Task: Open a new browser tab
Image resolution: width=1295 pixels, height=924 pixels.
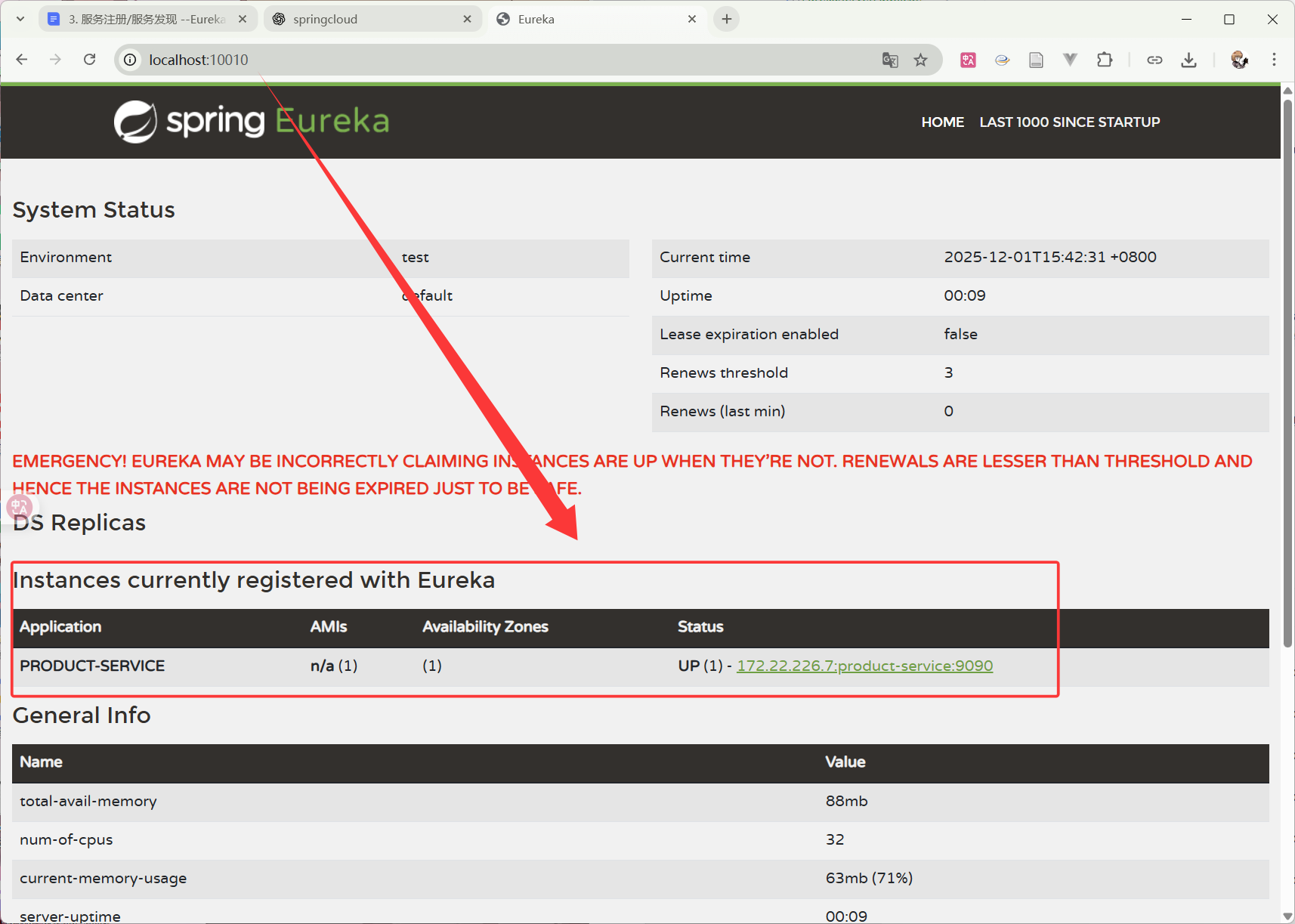Action: point(726,19)
